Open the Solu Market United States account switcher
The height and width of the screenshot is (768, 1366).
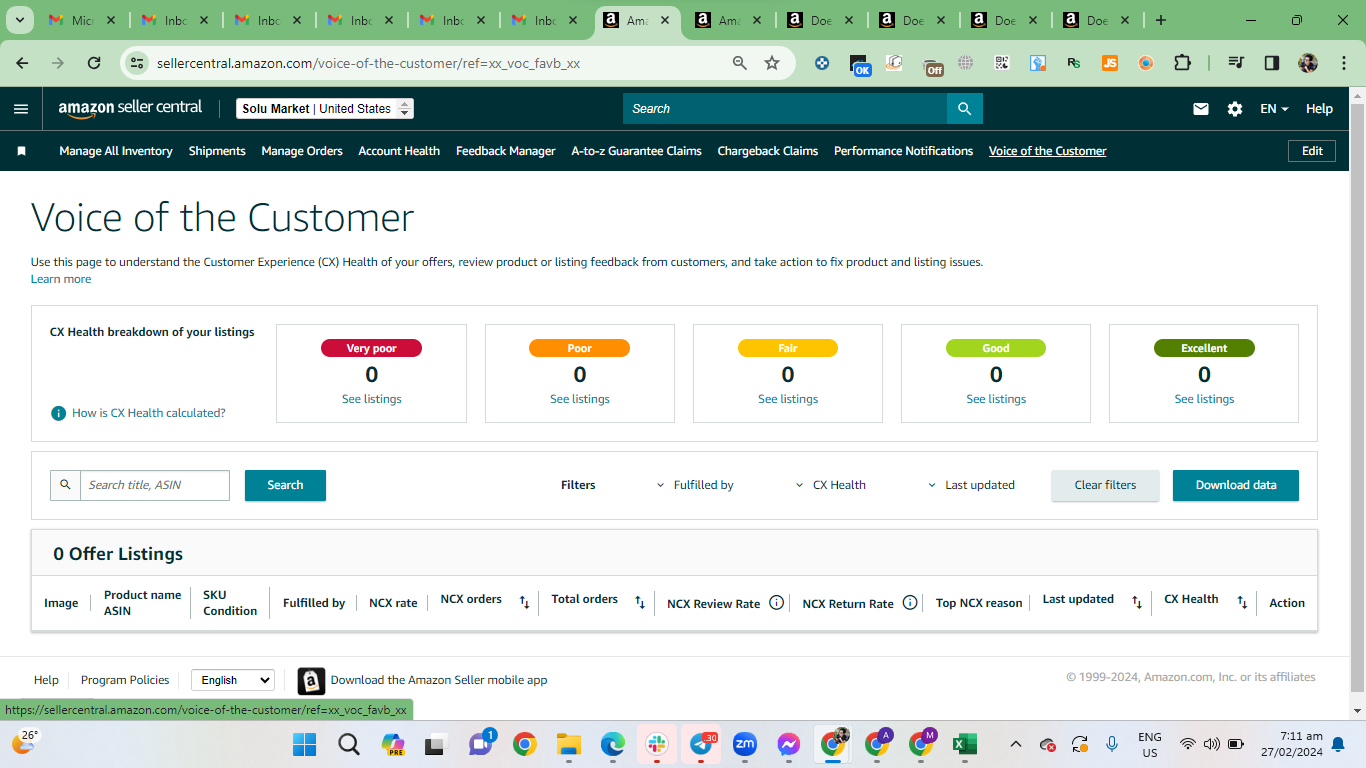click(x=325, y=109)
